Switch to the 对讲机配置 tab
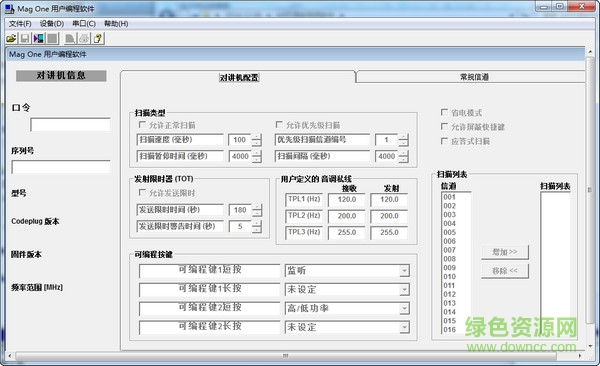Image resolution: width=600 pixels, height=366 pixels. tap(239, 77)
